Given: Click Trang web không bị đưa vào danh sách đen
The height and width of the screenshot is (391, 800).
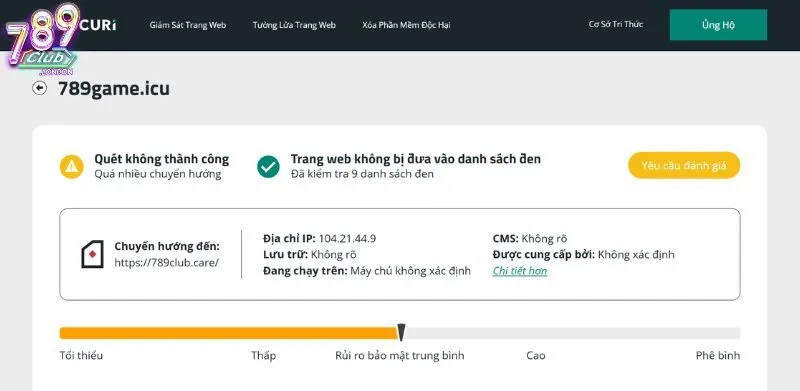Looking at the screenshot, I should 416,159.
